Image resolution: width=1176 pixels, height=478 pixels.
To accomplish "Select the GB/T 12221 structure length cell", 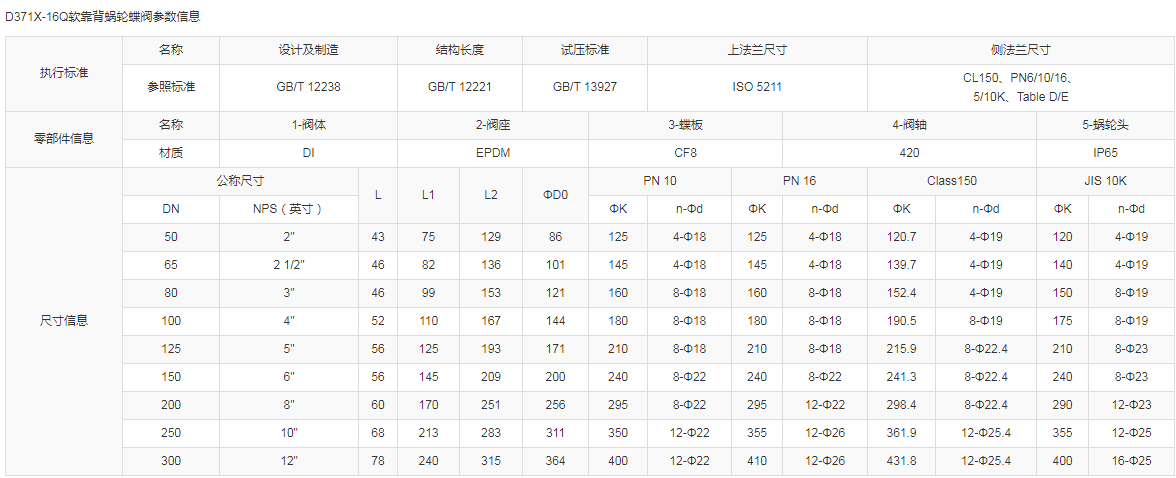I will coord(459,87).
